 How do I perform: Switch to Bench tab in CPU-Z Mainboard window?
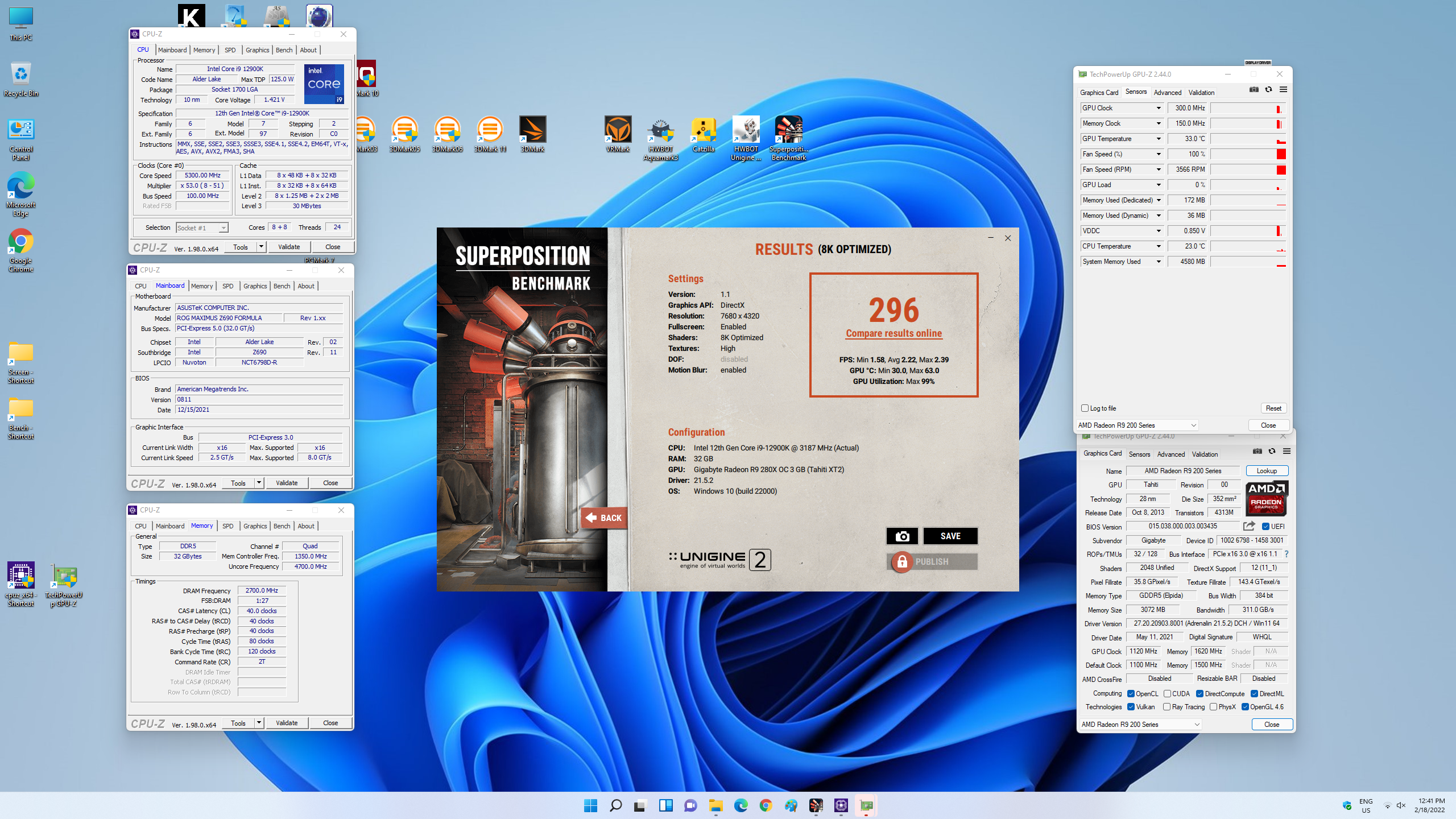pyautogui.click(x=282, y=286)
